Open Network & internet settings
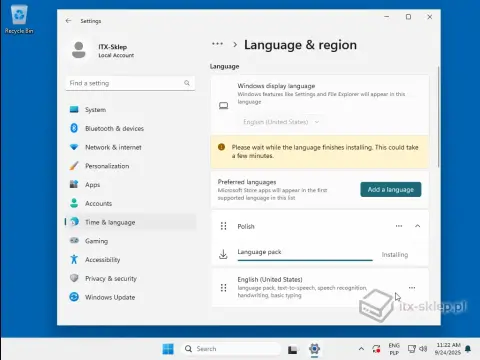The height and width of the screenshot is (360, 480). [x=130, y=147]
